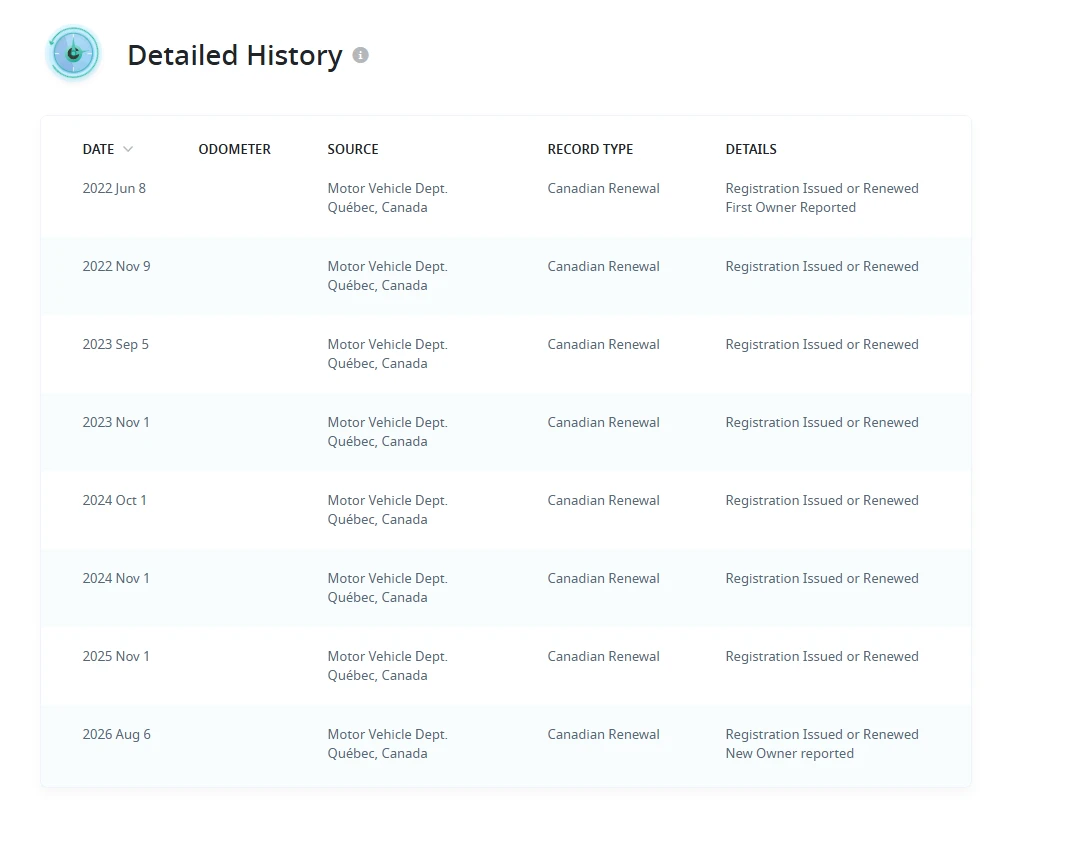Select the 2022 Nov 9 date cell

pos(116,266)
